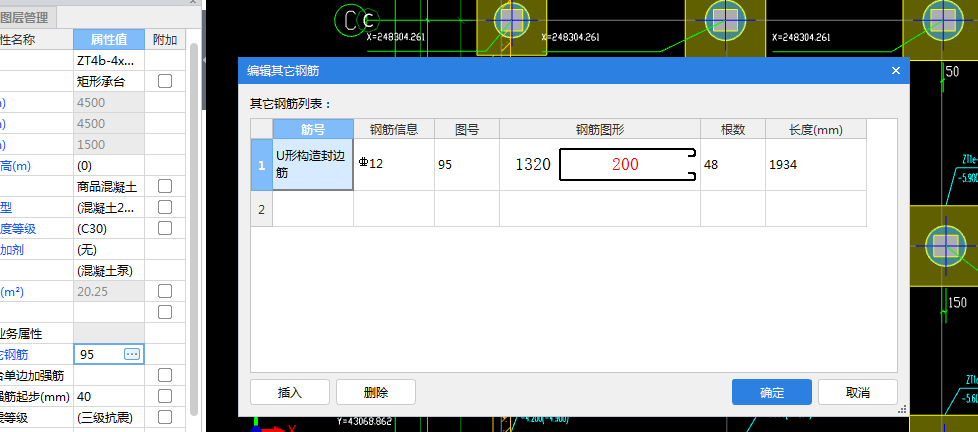
Task: Tick the 商品混凝土 checkbox
Action: click(x=165, y=186)
